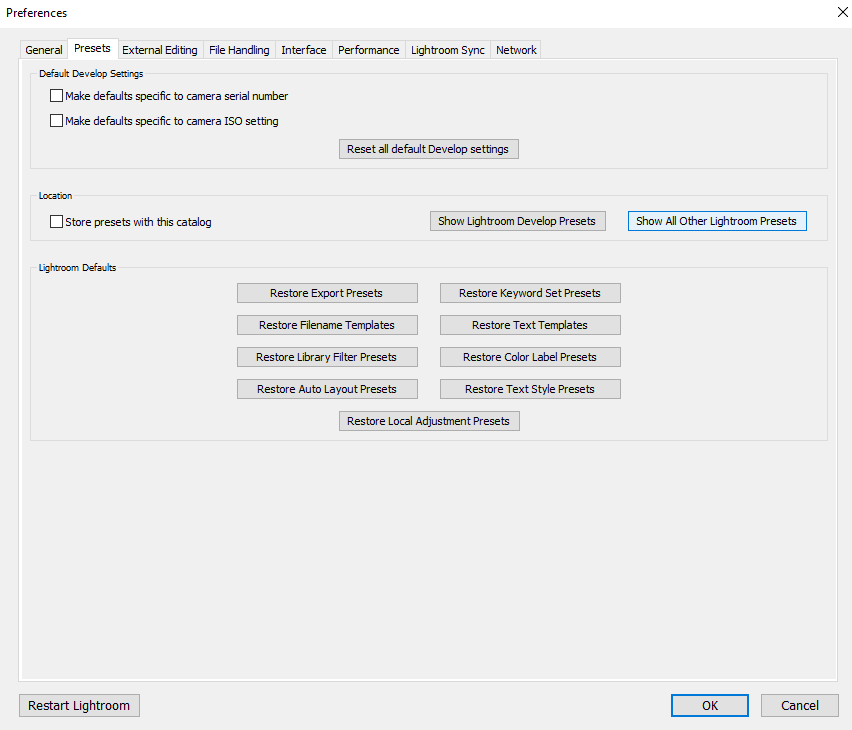Restore Local Adjustment Presets
Screen dimensions: 852x730
tap(429, 421)
